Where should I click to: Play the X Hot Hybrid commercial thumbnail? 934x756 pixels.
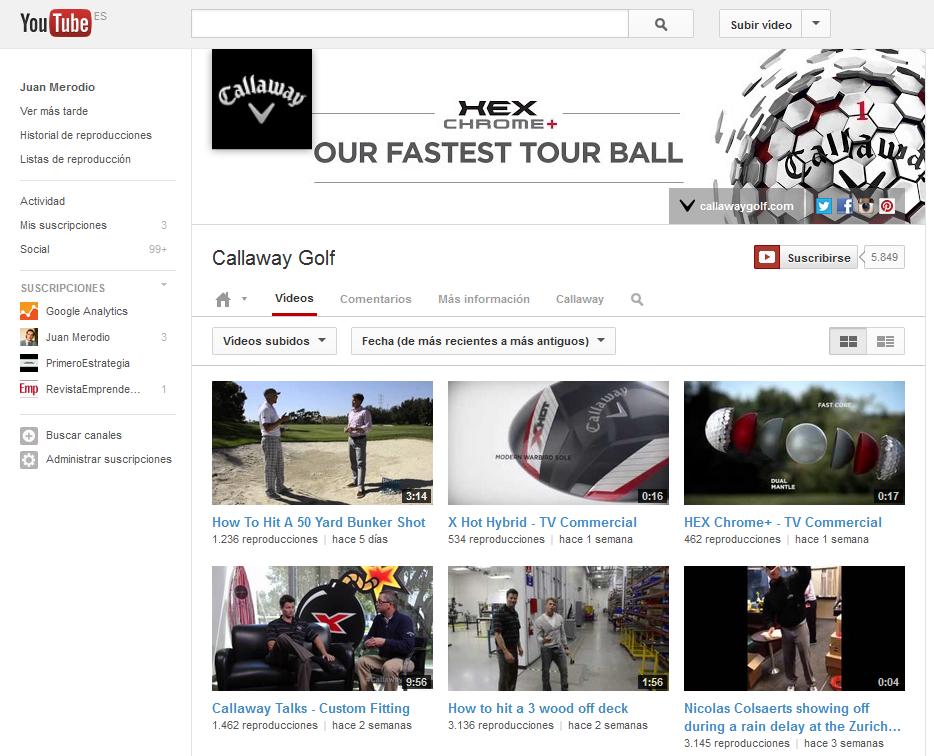pyautogui.click(x=558, y=443)
